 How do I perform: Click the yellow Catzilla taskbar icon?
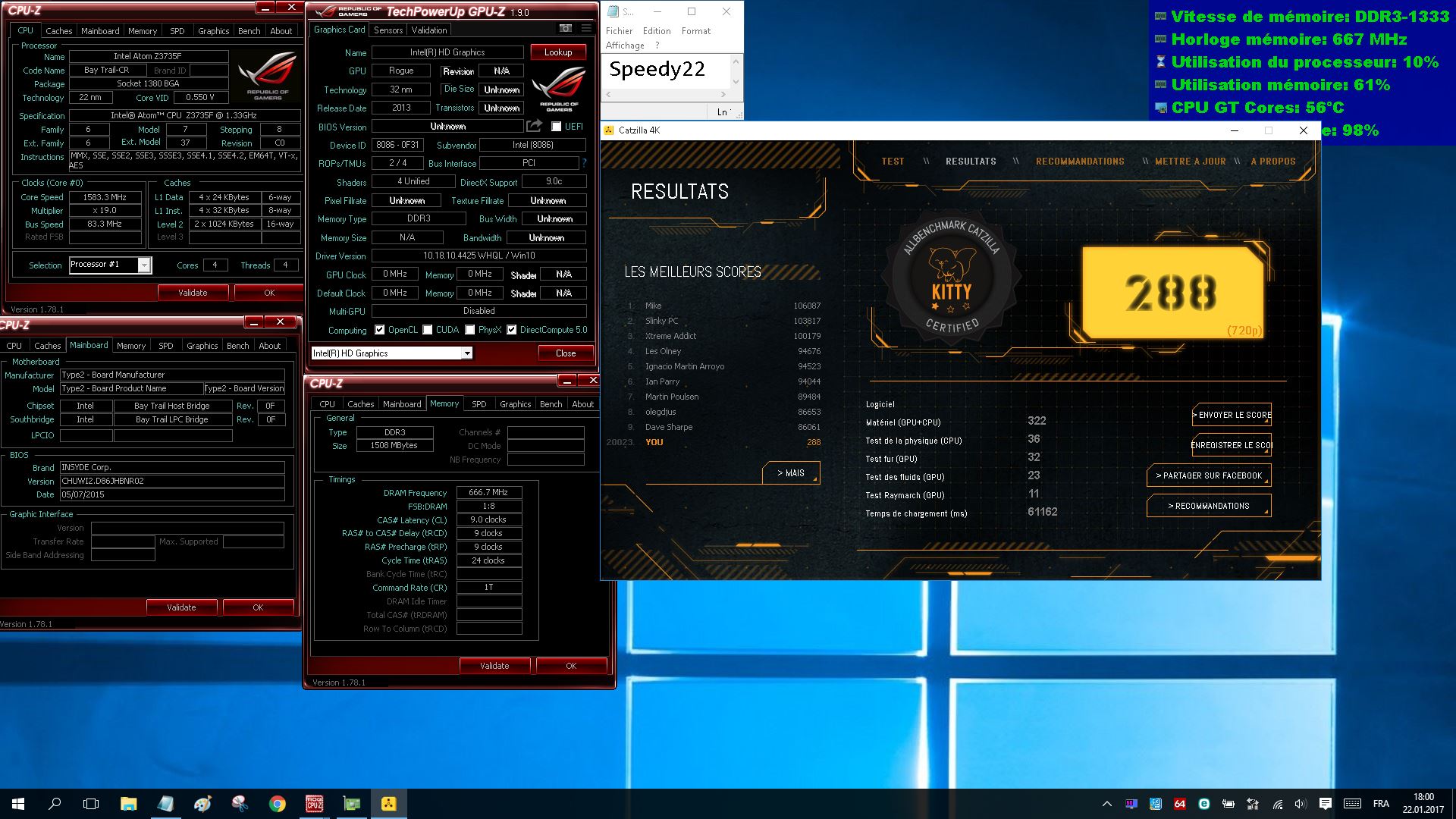coord(388,804)
